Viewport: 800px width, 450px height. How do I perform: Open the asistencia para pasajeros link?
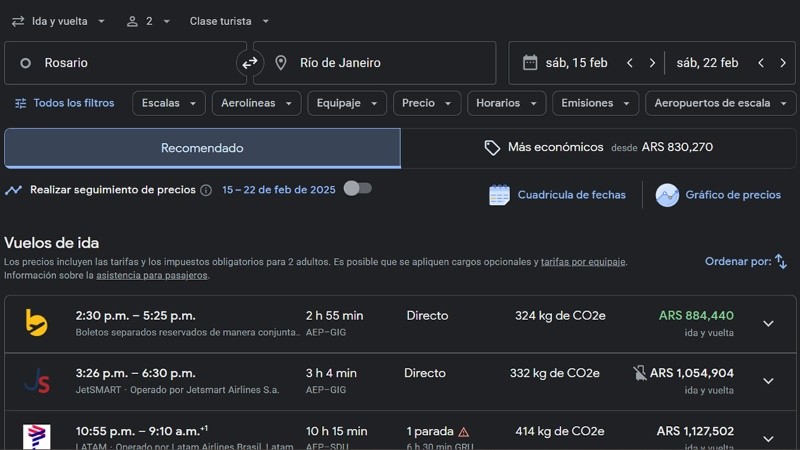[x=151, y=275]
